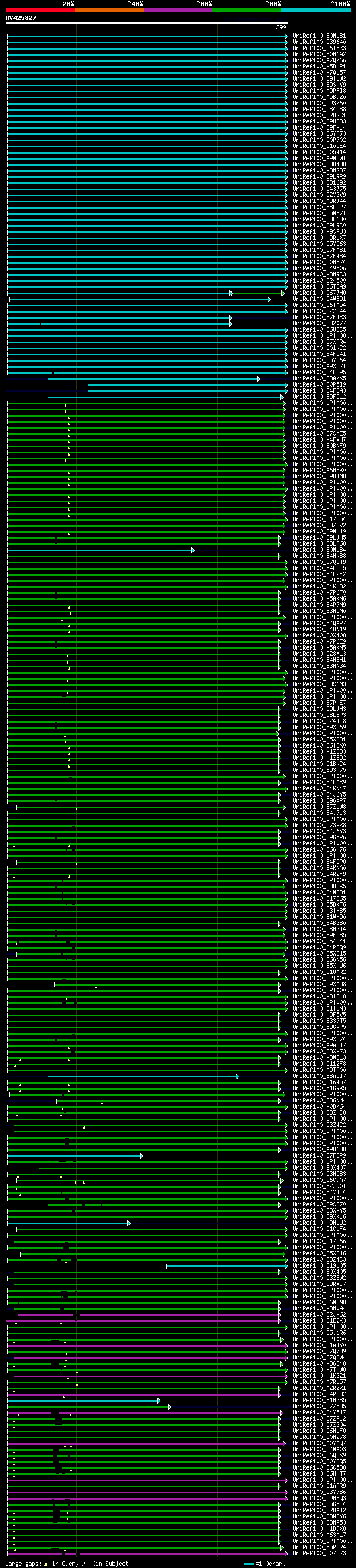356x1568 pixels.
Task: Click the orange ~40% identity legend segment
Action: click(109, 10)
